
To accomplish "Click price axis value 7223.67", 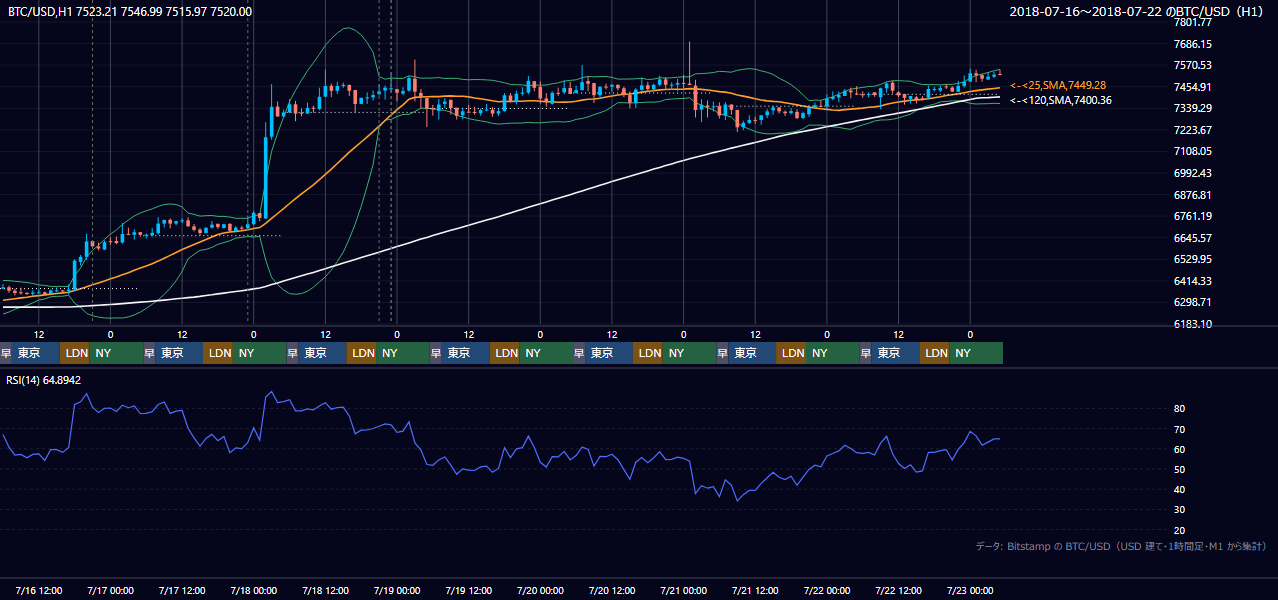I will 1193,130.
